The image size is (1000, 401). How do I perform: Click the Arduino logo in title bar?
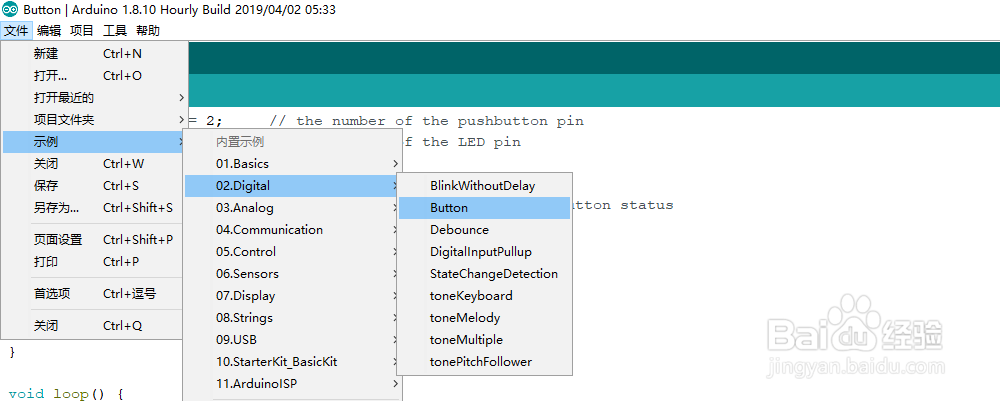(x=10, y=10)
